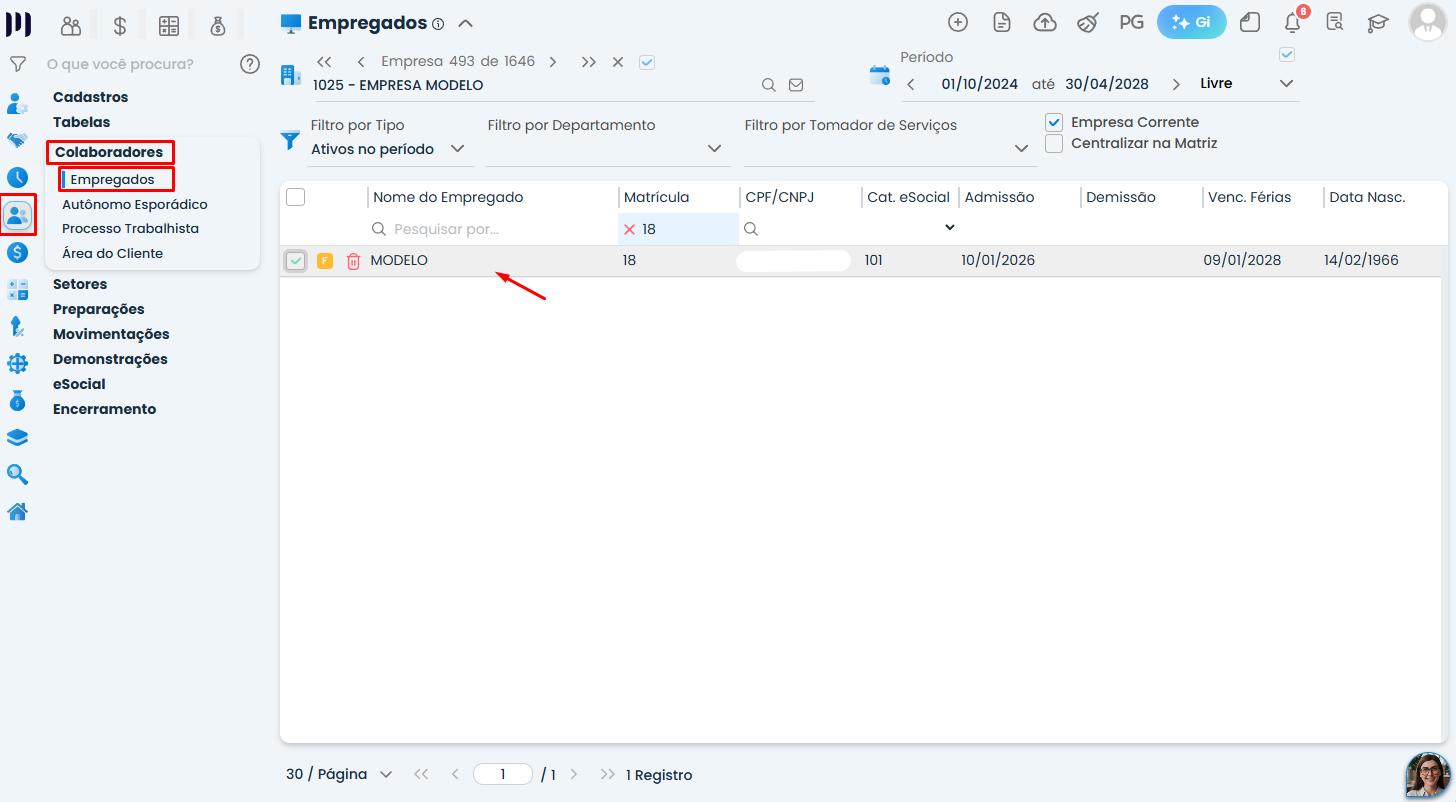Toggle the select-all checkbox in table header
1456x802 pixels.
coord(295,197)
